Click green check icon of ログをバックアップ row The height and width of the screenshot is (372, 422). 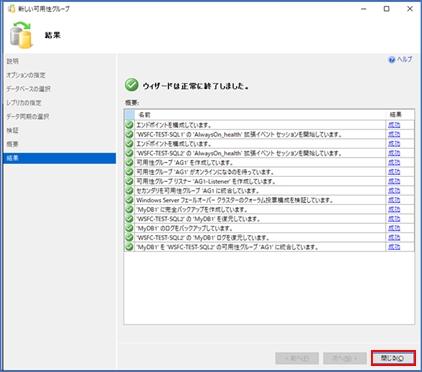pyautogui.click(x=129, y=228)
